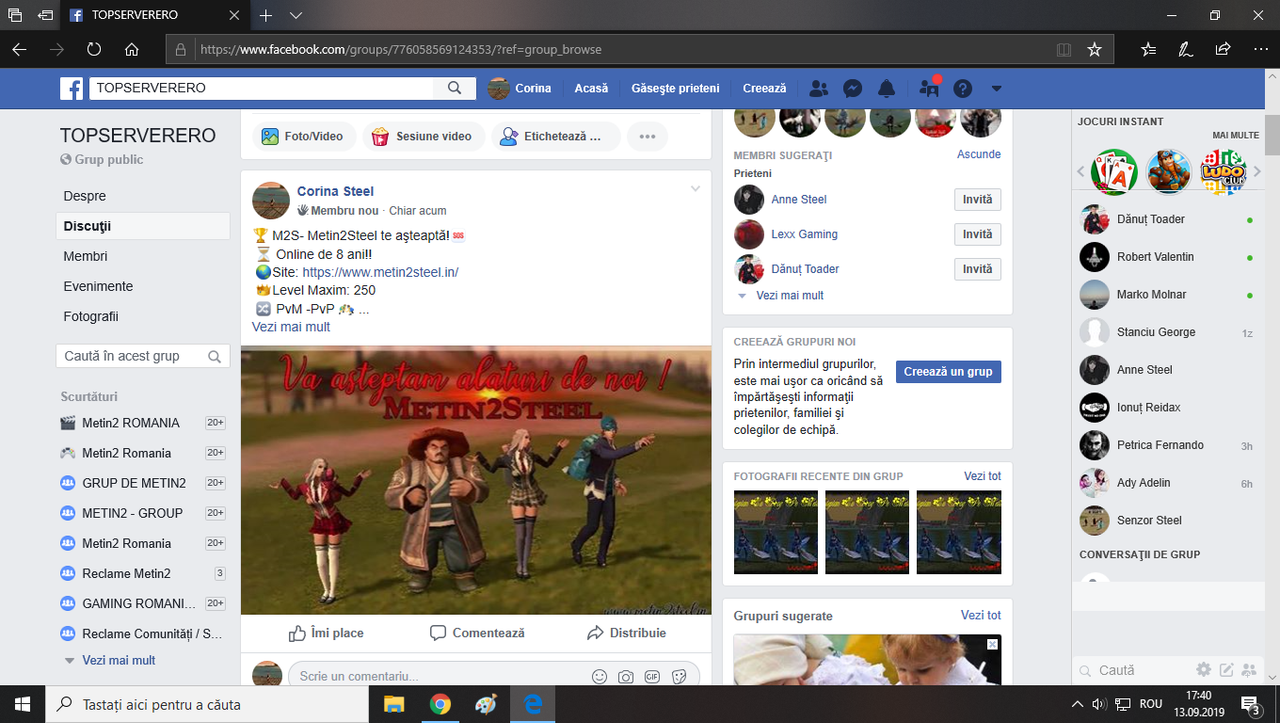The width and height of the screenshot is (1280, 723).
Task: Click the Ludo Club instant game icon
Action: click(x=1223, y=172)
